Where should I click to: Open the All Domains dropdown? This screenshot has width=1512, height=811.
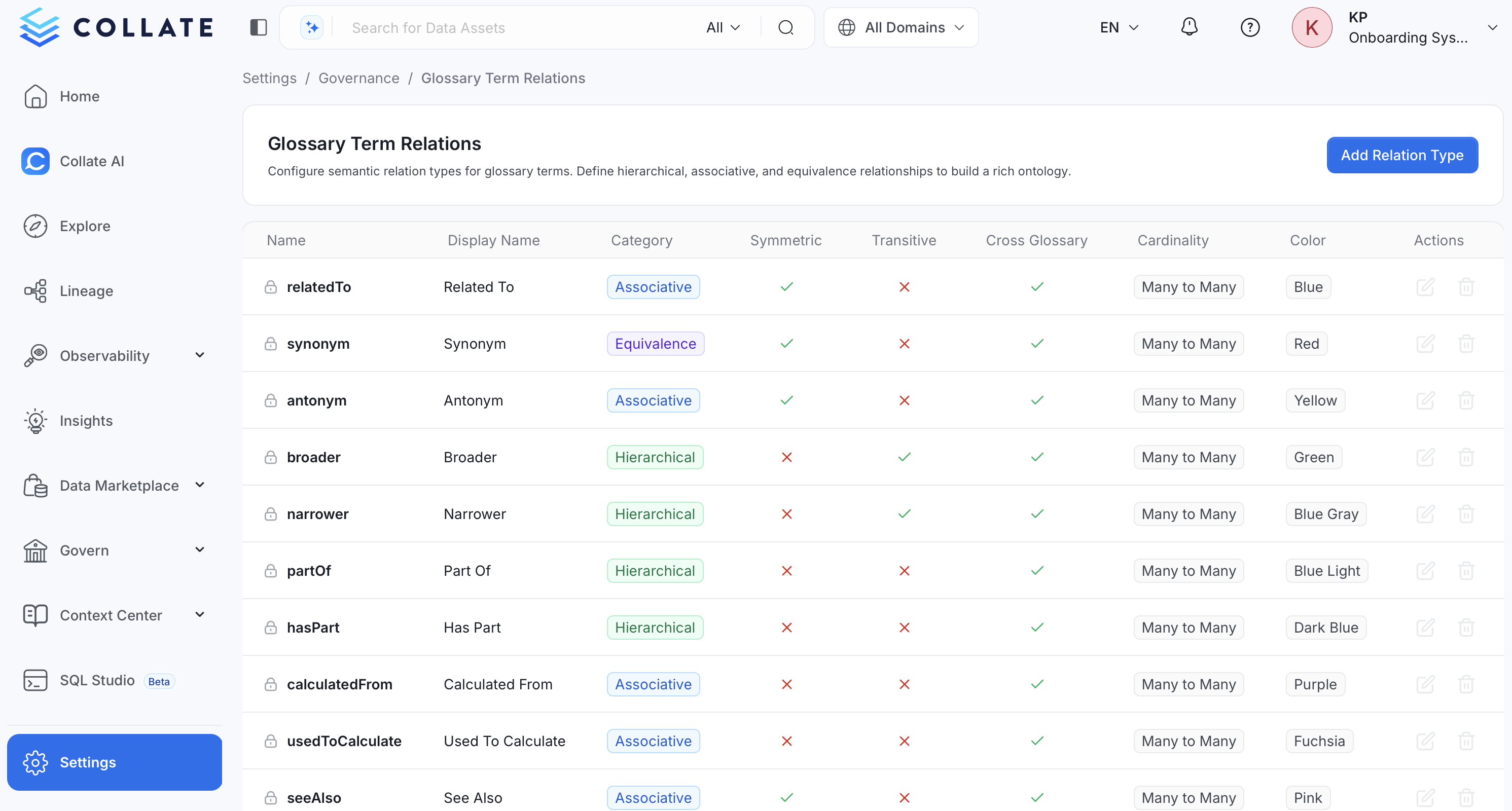pyautogui.click(x=901, y=27)
